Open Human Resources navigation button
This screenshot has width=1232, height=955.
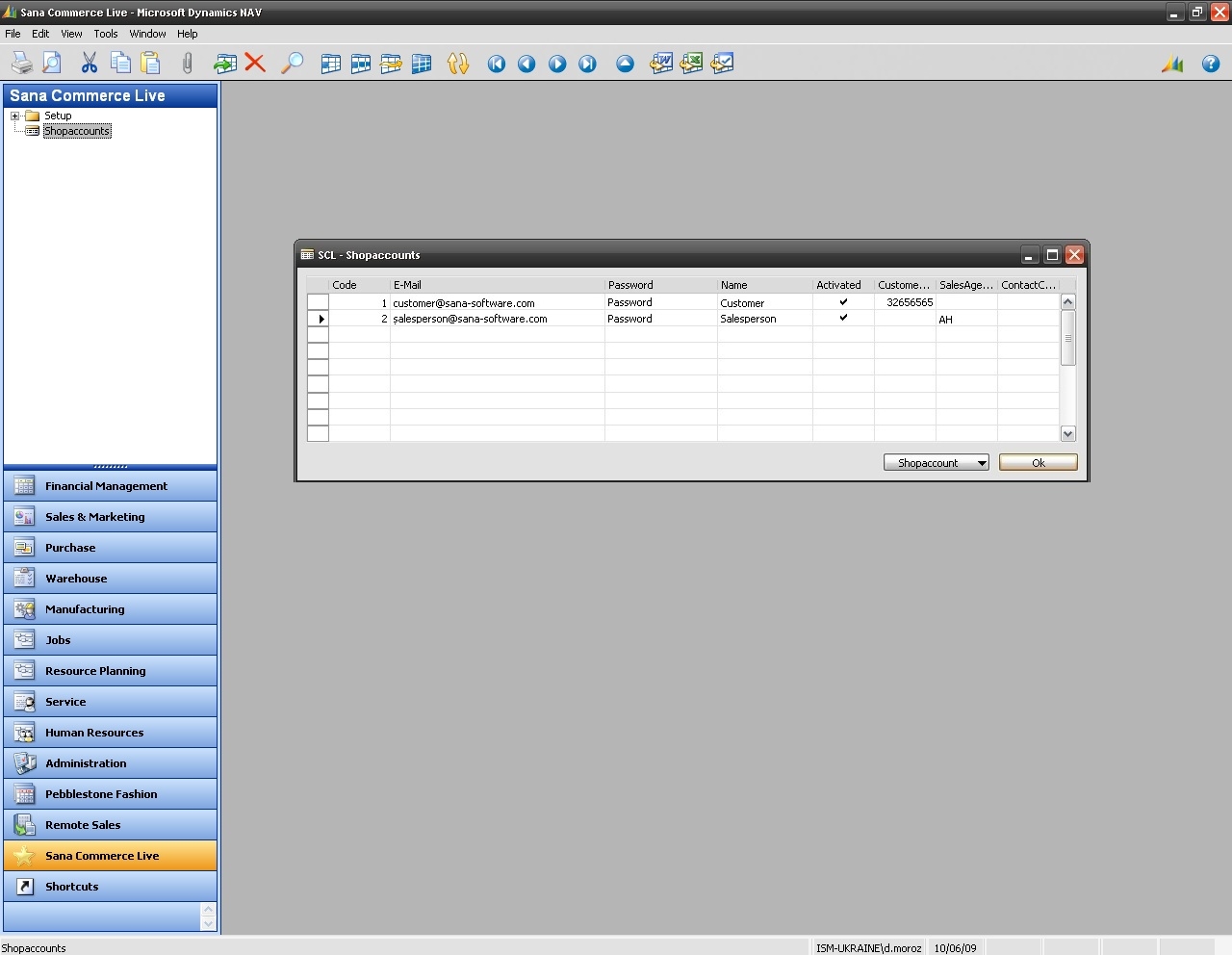point(110,733)
